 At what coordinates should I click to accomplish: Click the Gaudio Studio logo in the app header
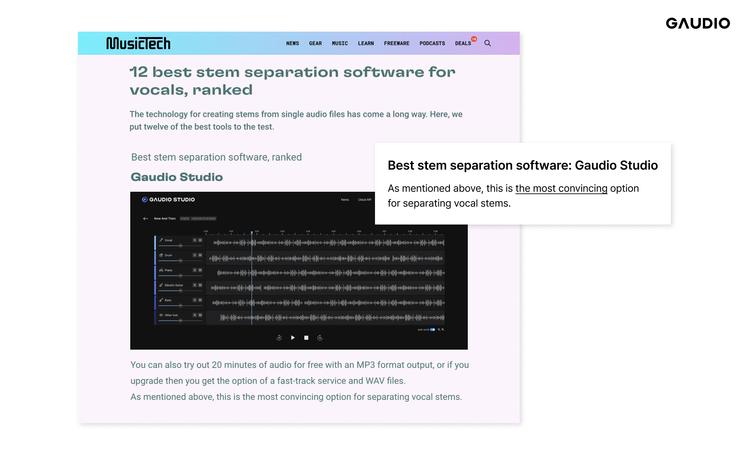(168, 200)
